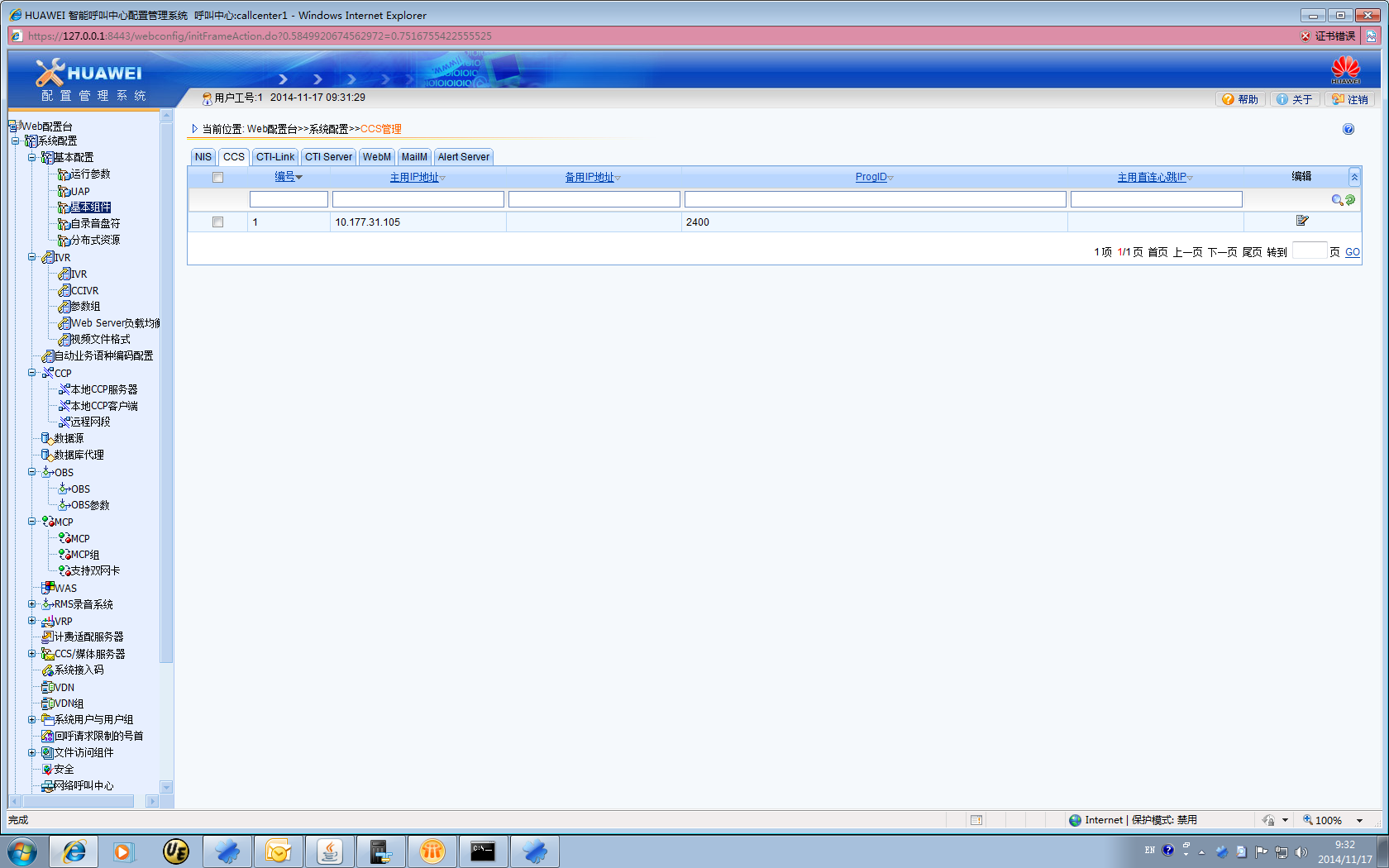Click the sidebar vertical scrollbar down arrow
The width and height of the screenshot is (1389, 868).
coord(166,787)
